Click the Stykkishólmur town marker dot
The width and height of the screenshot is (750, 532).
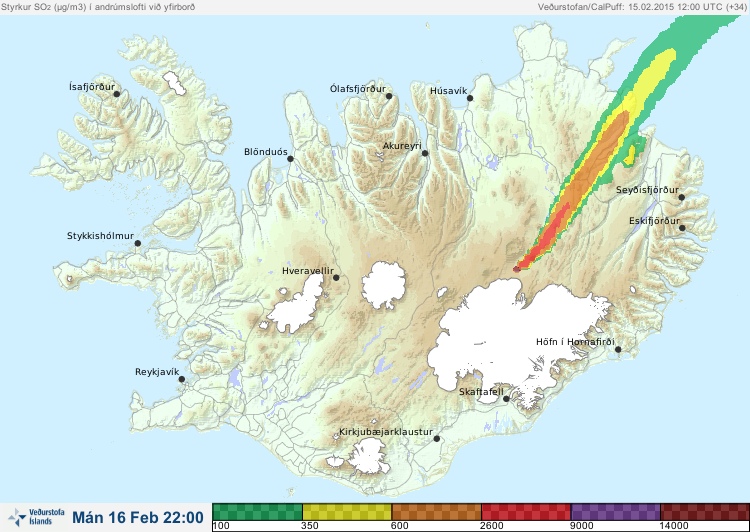coord(138,244)
